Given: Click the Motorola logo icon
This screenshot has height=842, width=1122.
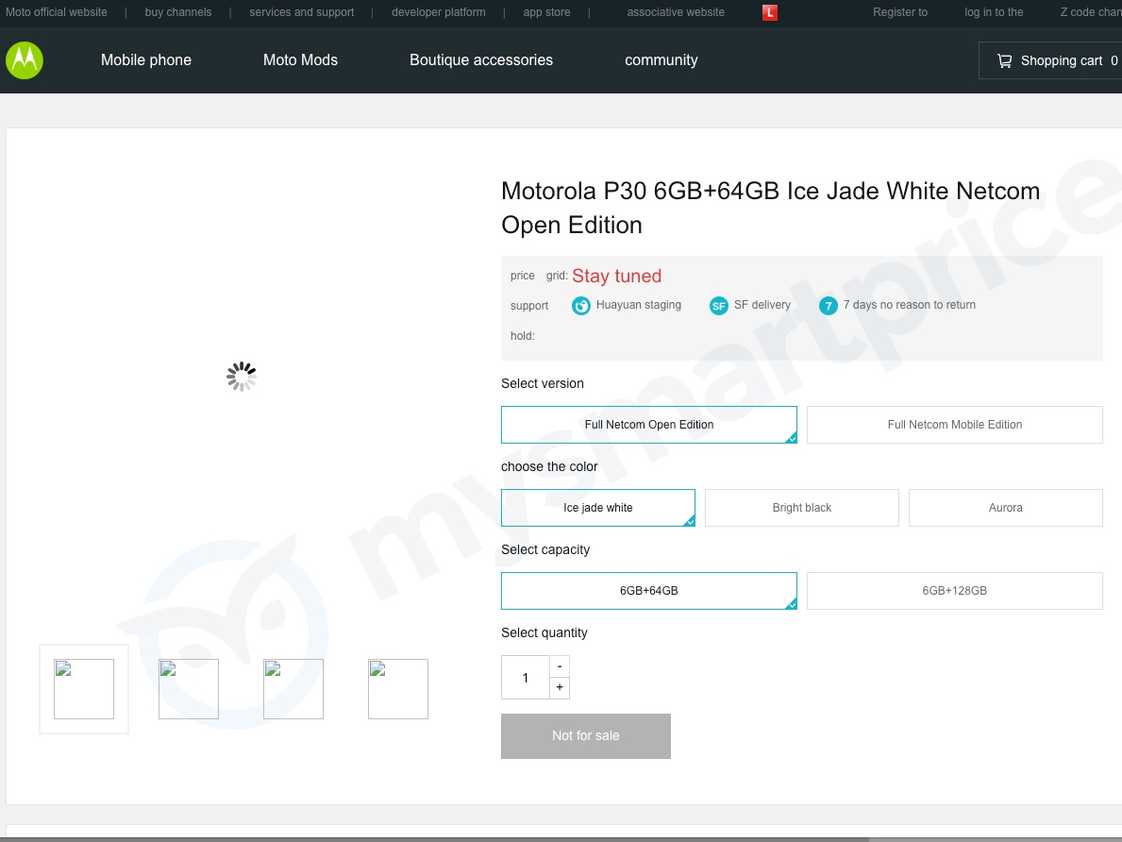Looking at the screenshot, I should click(24, 60).
